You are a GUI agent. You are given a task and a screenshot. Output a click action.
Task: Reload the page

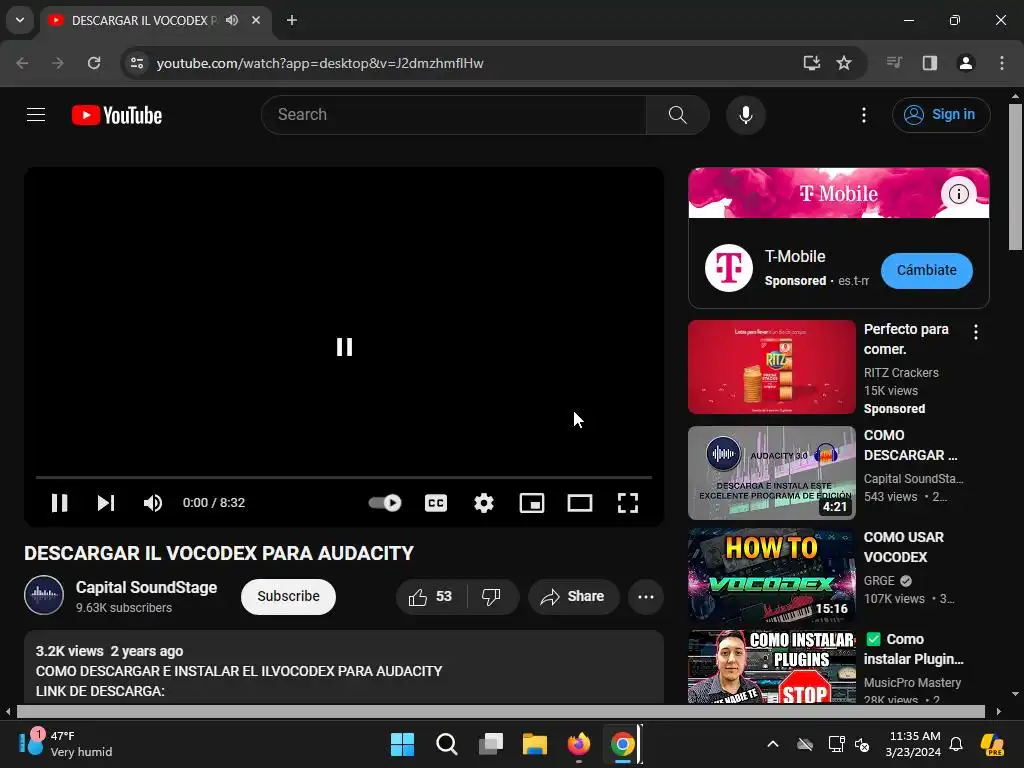click(94, 63)
